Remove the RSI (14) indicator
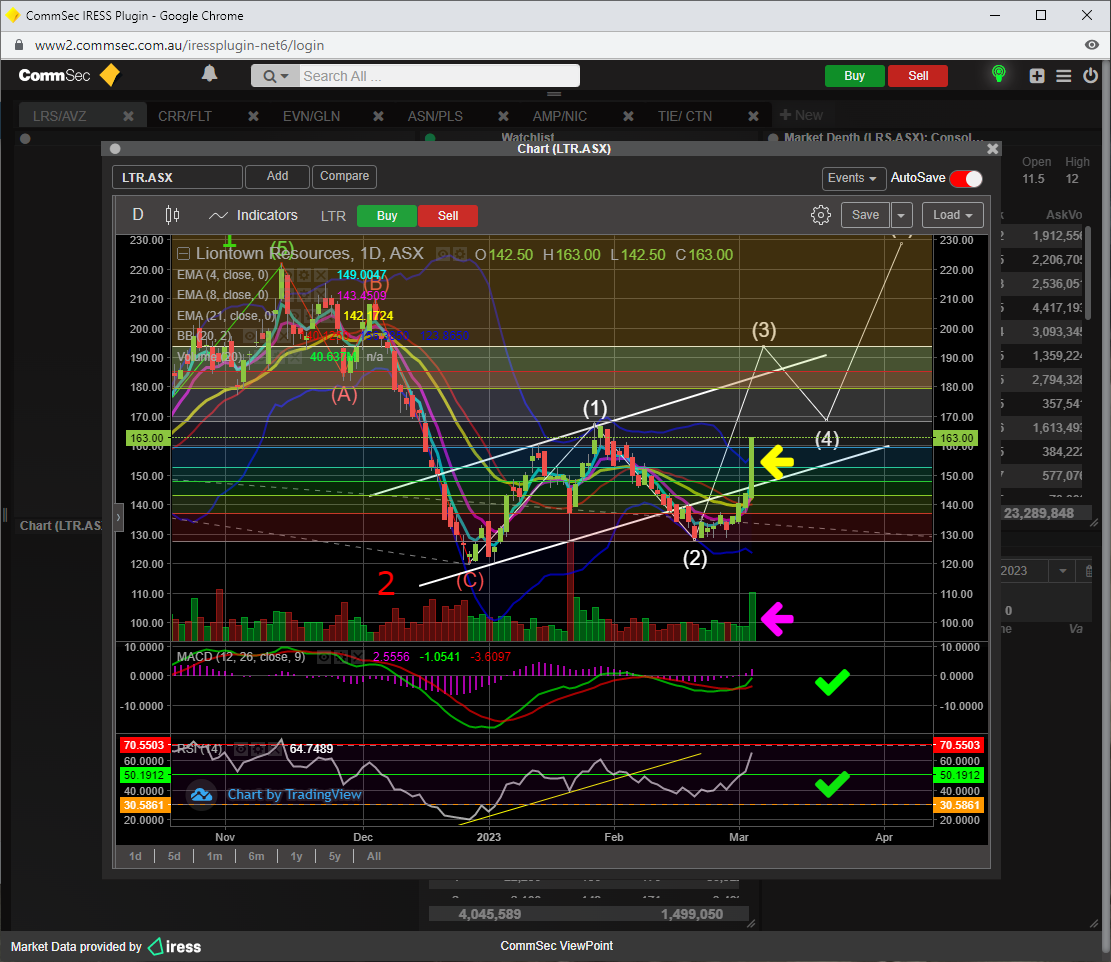Viewport: 1111px width, 962px height. (275, 749)
